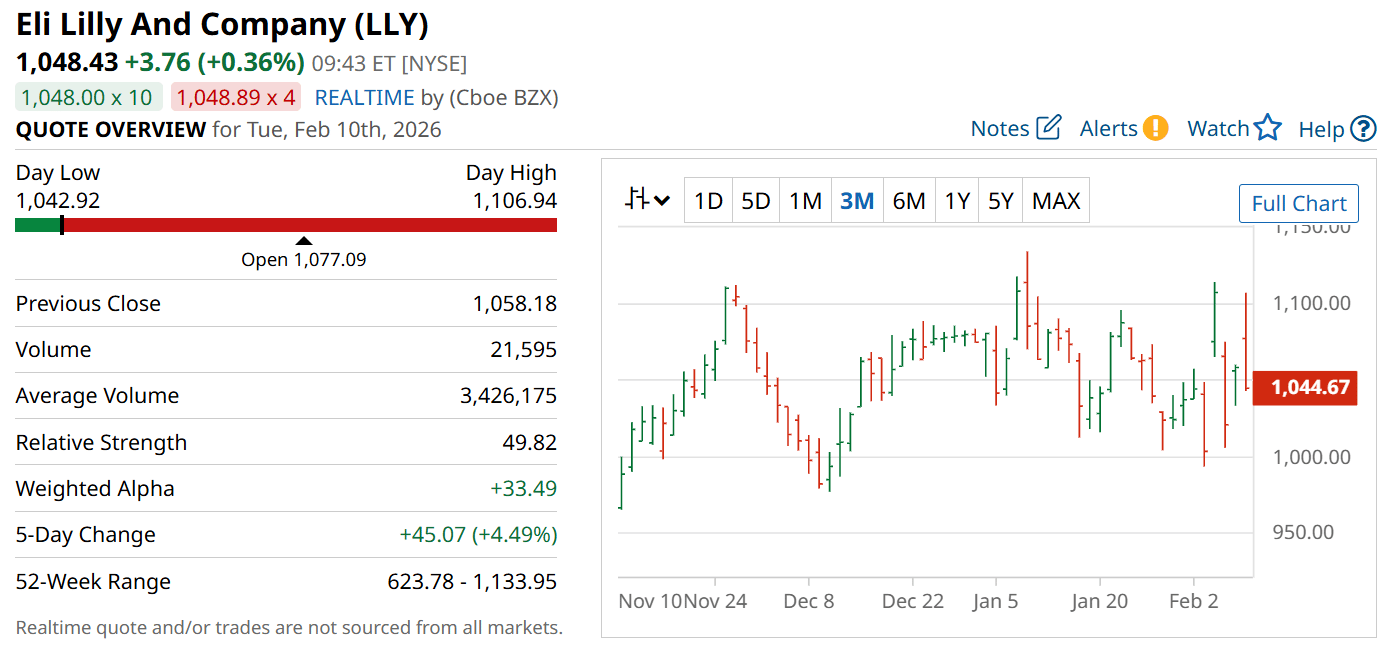Click the REALTIME link
Viewport: 1394px width, 650px height.
pyautogui.click(x=364, y=97)
